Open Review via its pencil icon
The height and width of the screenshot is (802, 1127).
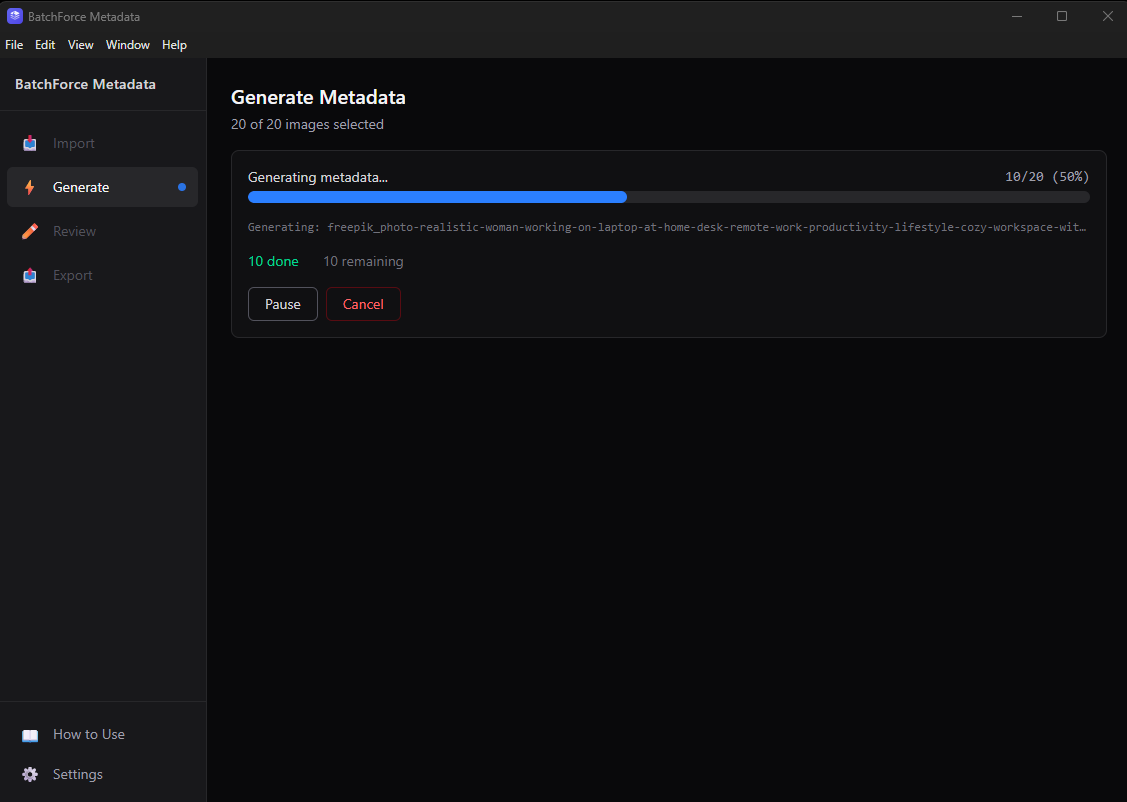[30, 231]
